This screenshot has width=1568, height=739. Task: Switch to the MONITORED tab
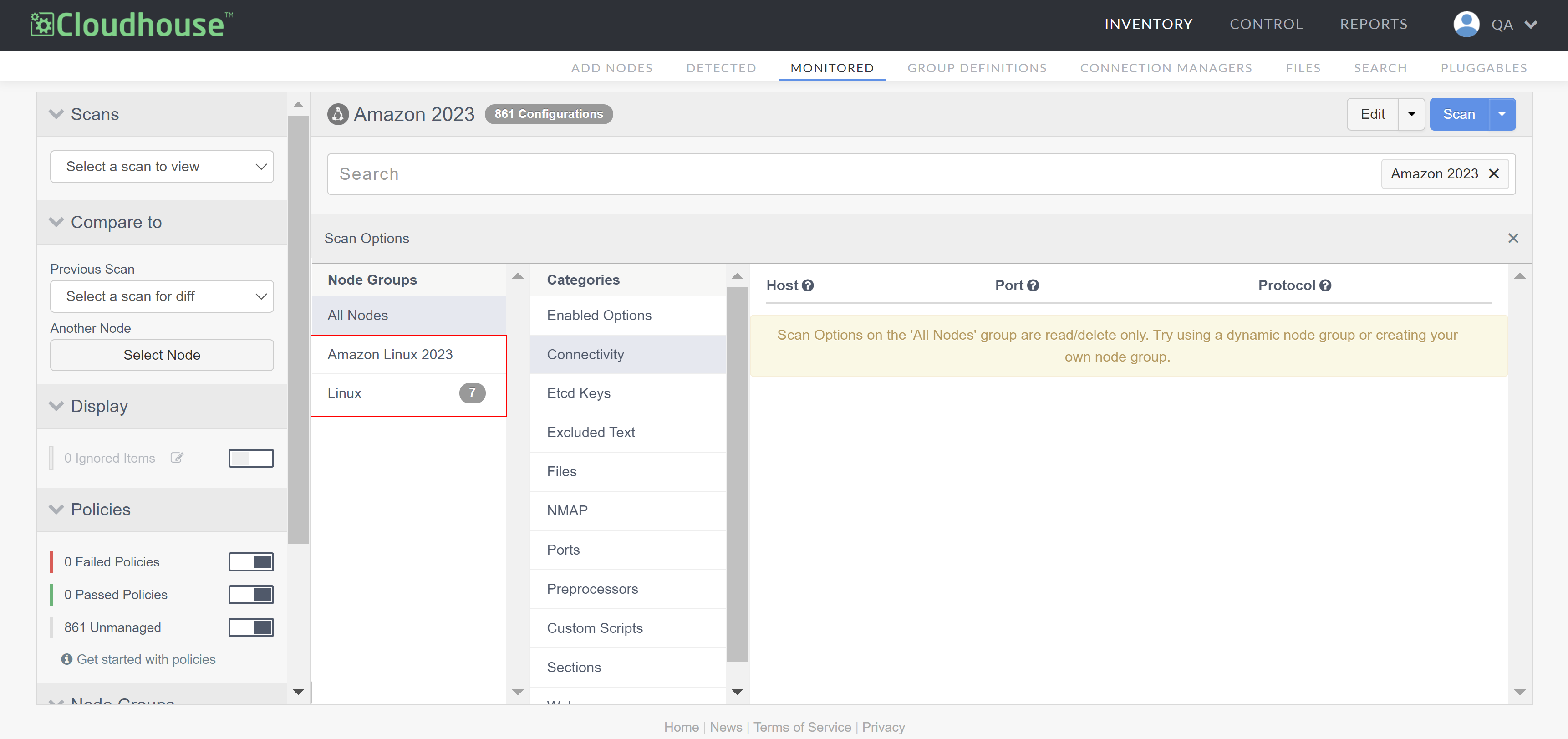click(x=831, y=67)
